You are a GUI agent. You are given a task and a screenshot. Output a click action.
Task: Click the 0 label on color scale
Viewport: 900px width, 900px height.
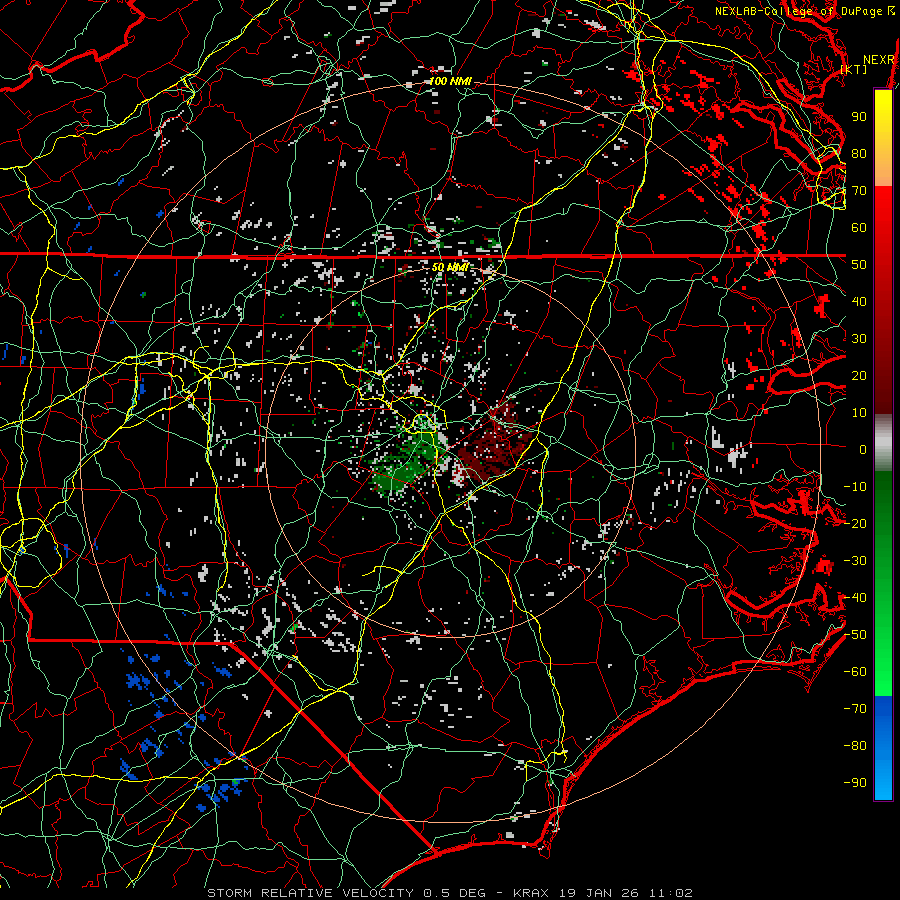(x=863, y=450)
